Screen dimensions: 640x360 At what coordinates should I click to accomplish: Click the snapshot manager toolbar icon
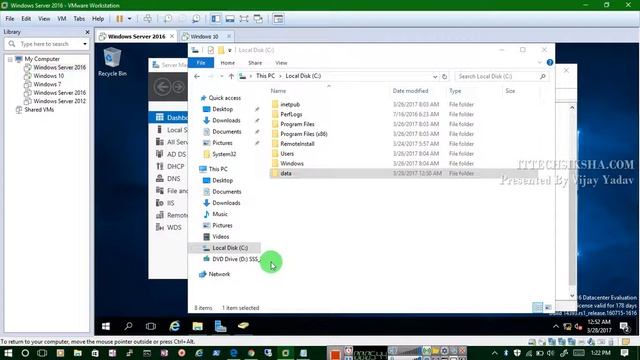(196, 19)
